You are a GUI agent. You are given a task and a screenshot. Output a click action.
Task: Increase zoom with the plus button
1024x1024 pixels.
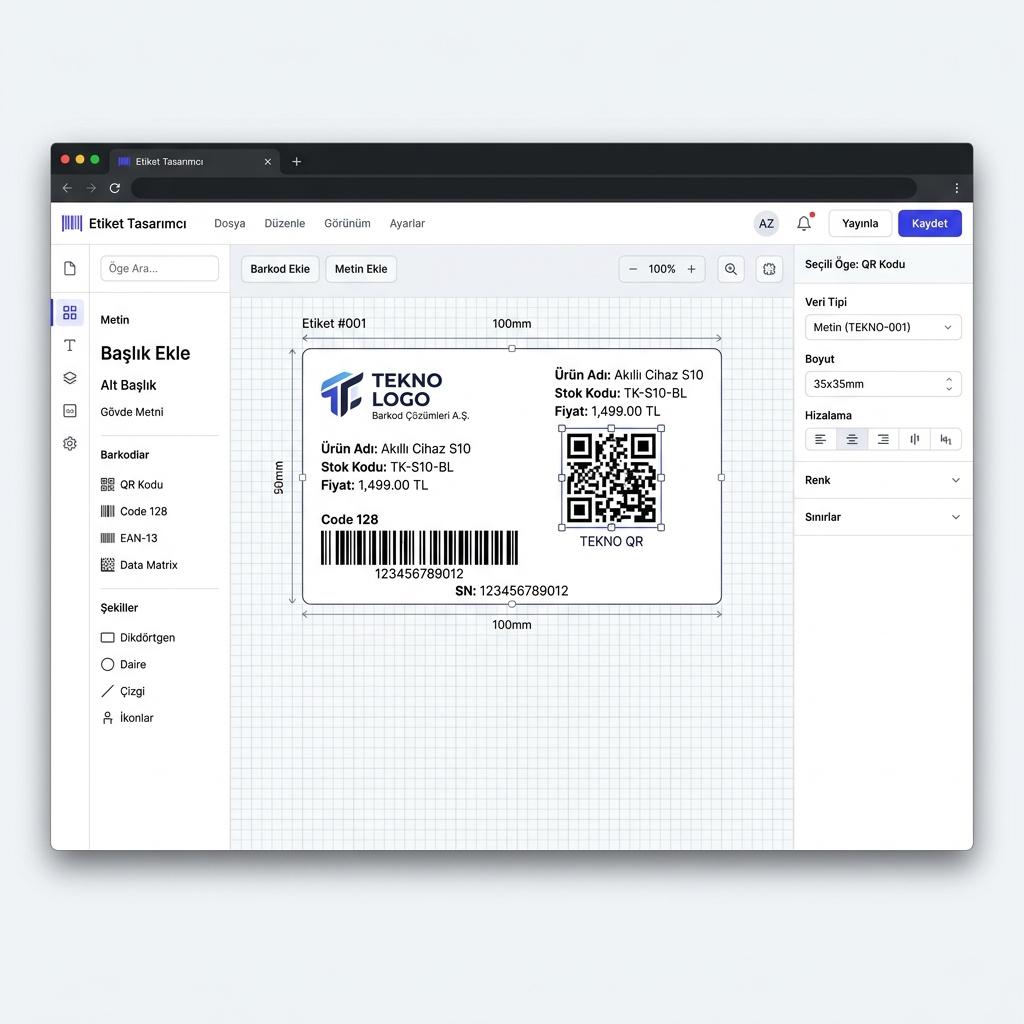(692, 269)
